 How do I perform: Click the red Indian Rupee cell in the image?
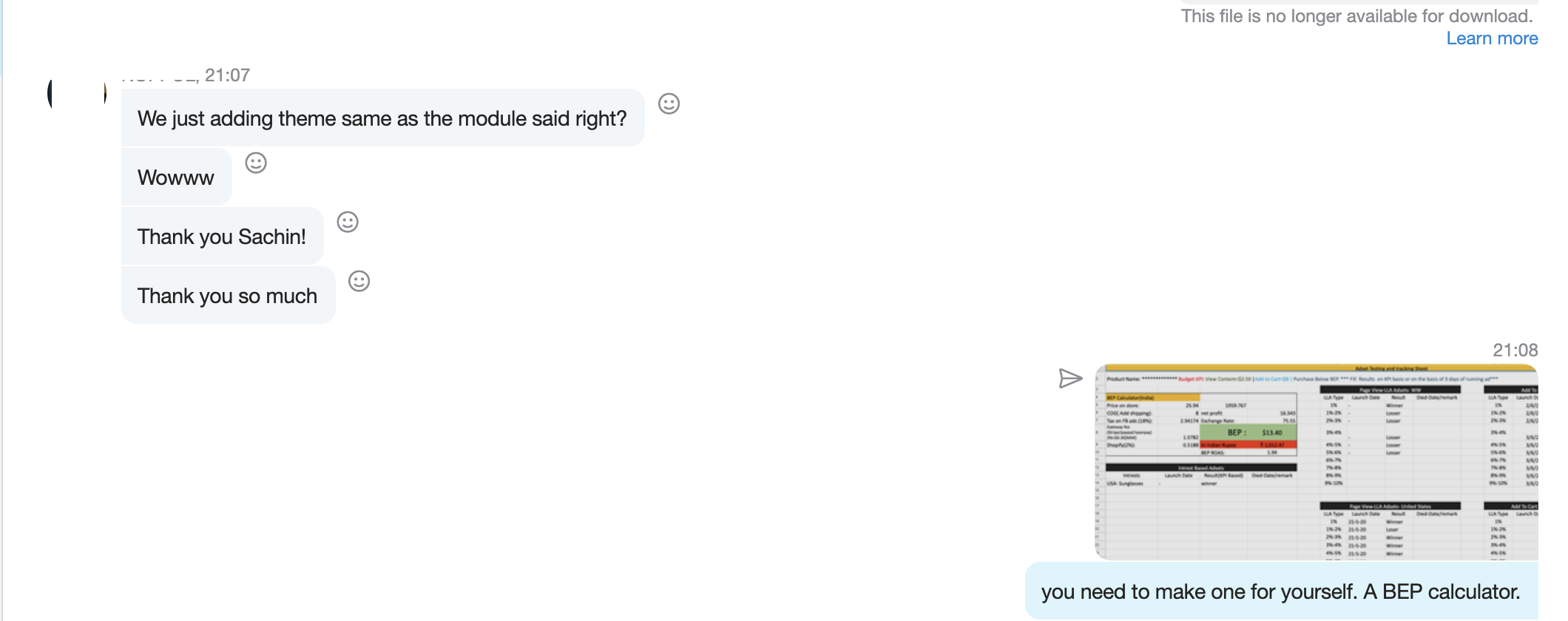coord(1248,445)
